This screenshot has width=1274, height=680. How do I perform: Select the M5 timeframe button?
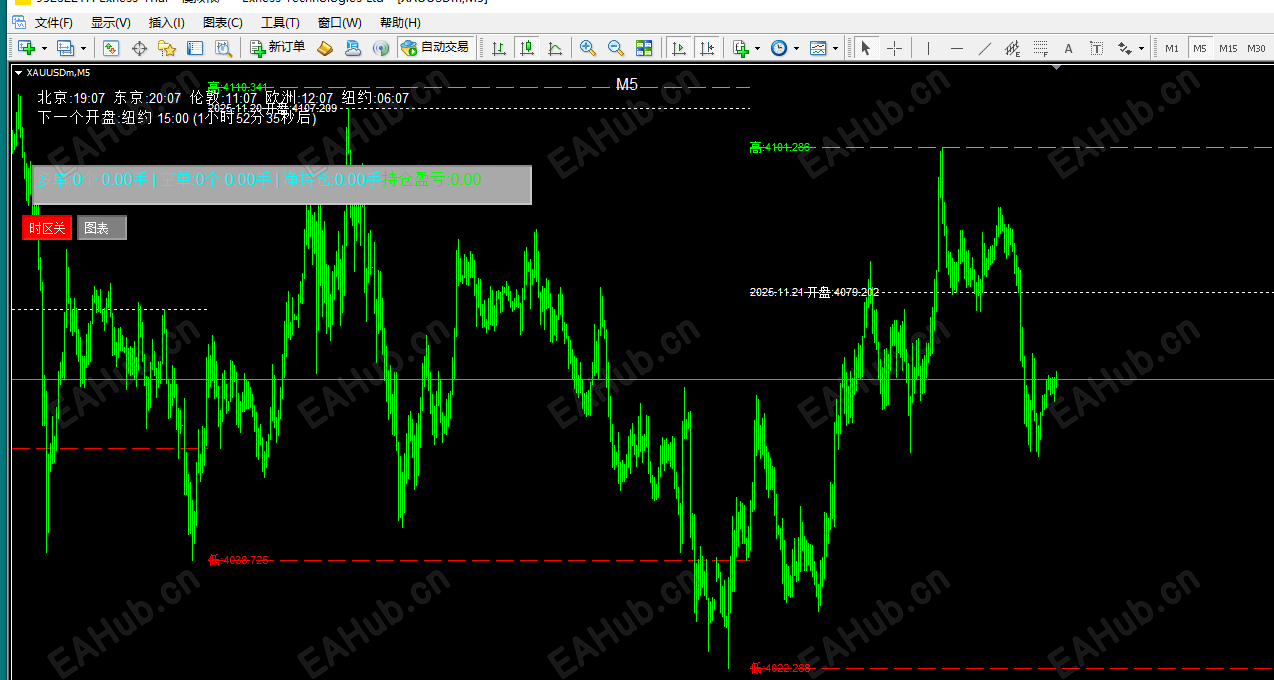[x=1199, y=47]
